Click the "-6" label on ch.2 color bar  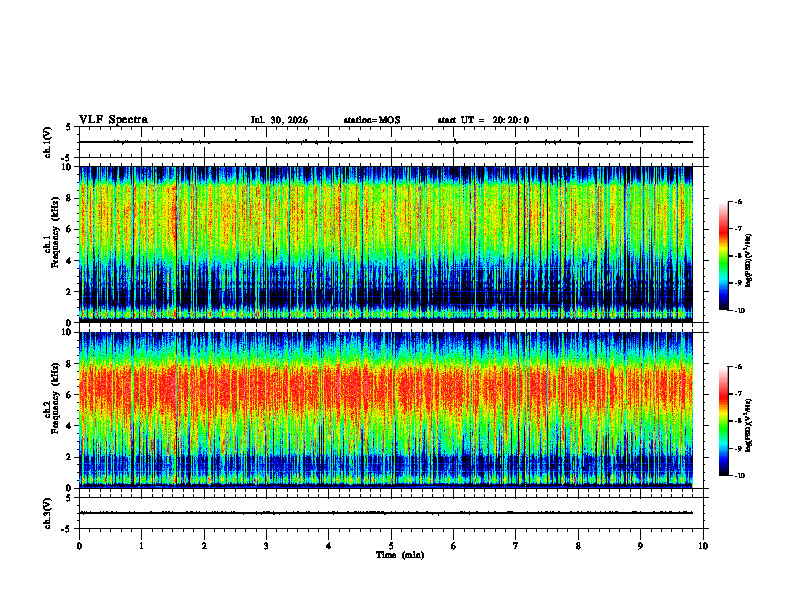click(738, 367)
